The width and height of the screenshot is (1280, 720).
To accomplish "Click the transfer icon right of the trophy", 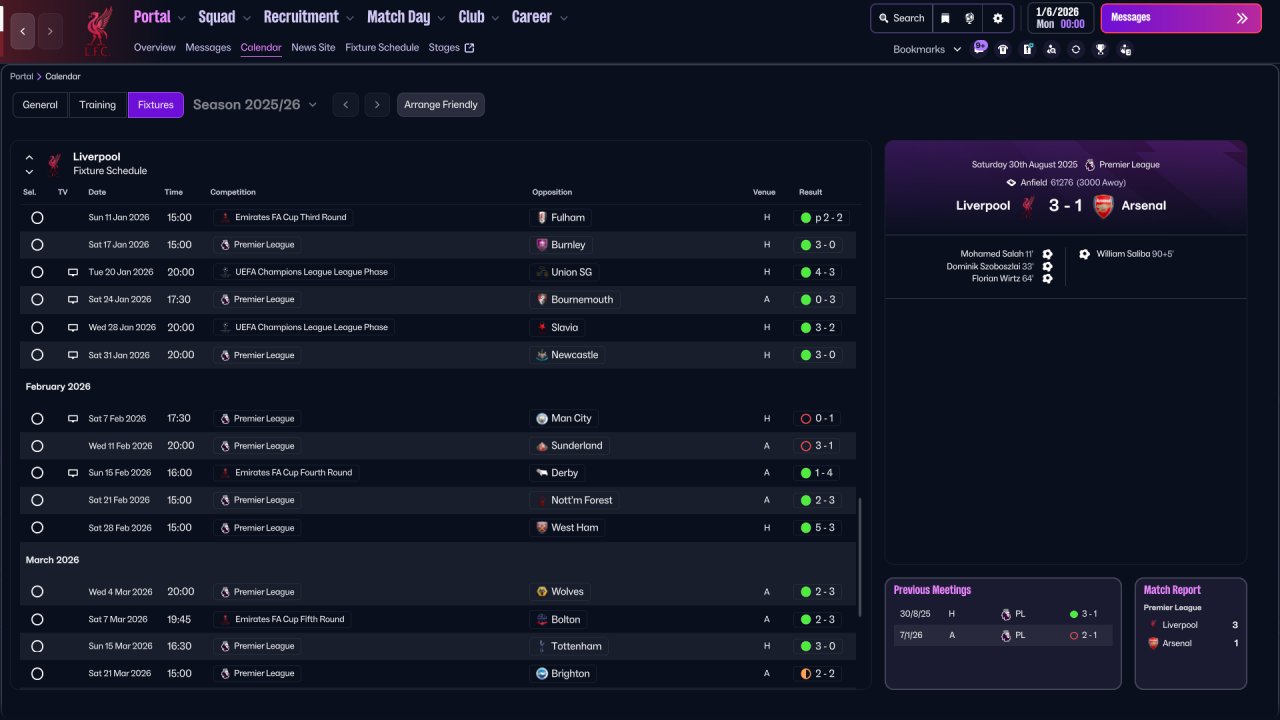I will pyautogui.click(x=1125, y=49).
